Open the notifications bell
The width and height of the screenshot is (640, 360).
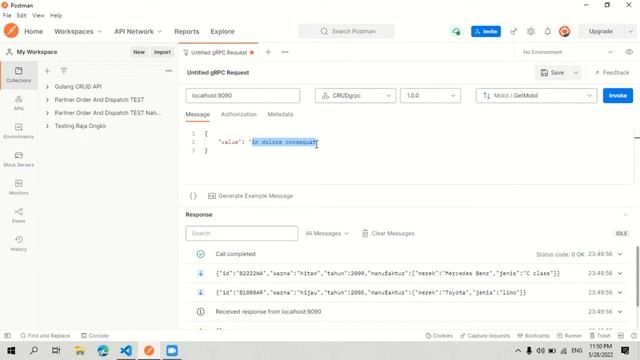click(x=548, y=31)
